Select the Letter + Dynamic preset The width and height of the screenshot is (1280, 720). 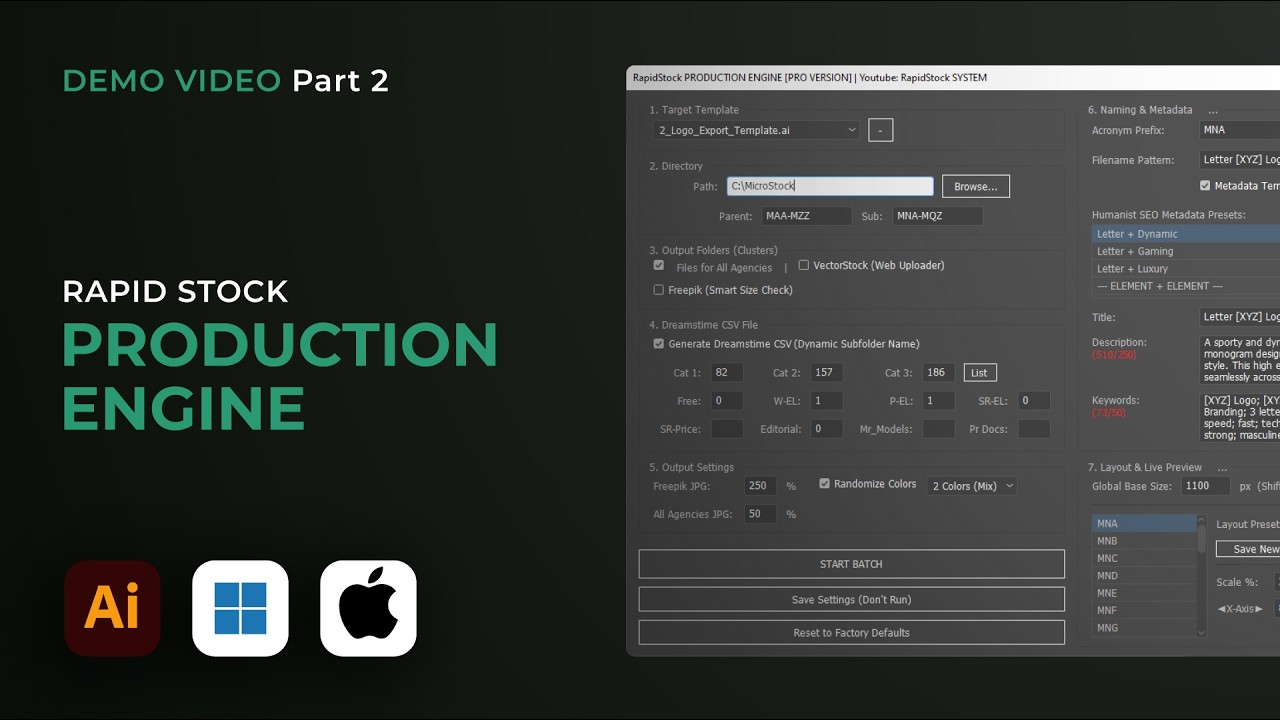coord(1185,234)
